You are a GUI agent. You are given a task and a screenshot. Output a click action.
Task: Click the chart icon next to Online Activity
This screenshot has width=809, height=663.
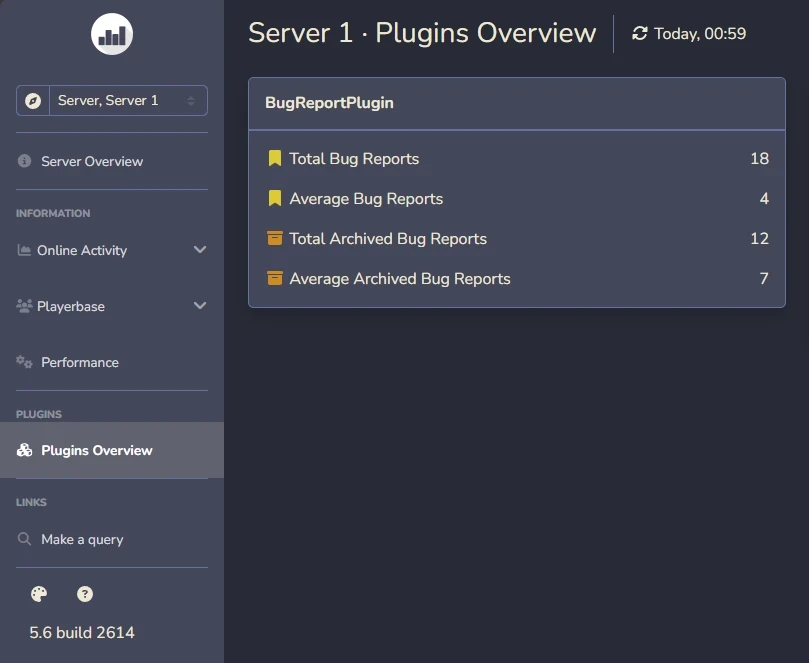tap(24, 250)
